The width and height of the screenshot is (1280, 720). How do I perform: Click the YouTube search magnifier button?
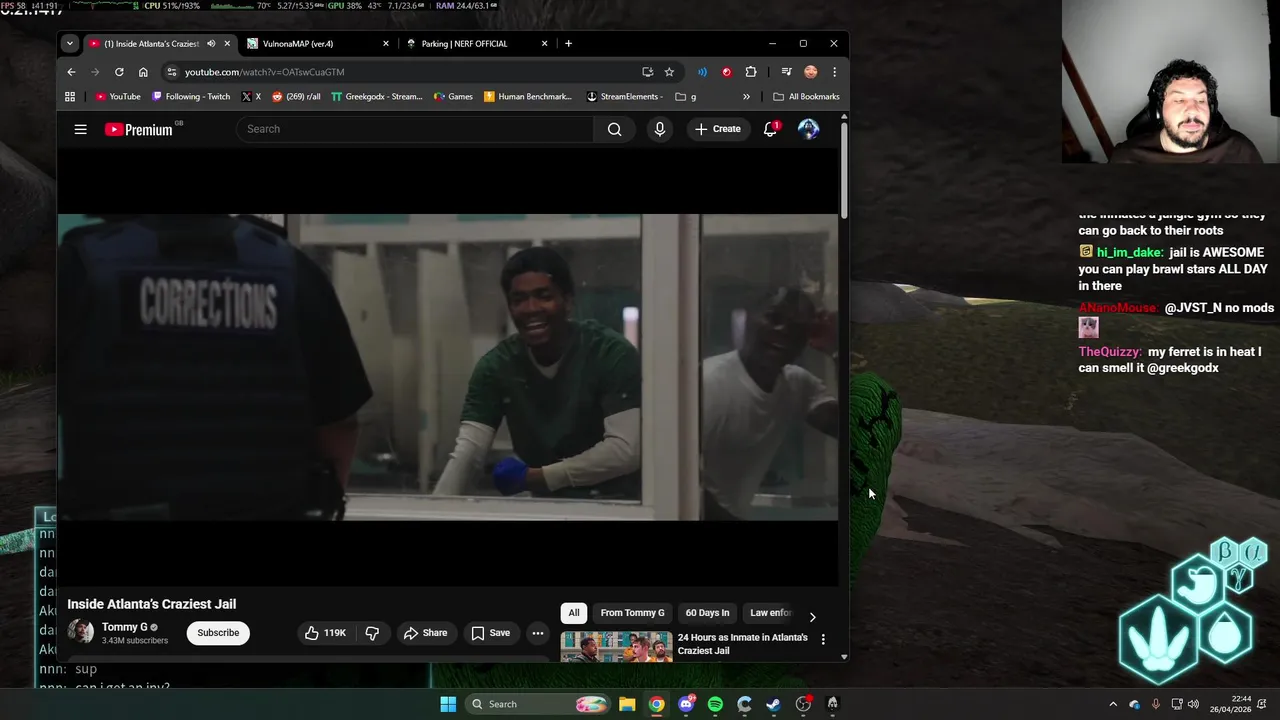point(614,129)
